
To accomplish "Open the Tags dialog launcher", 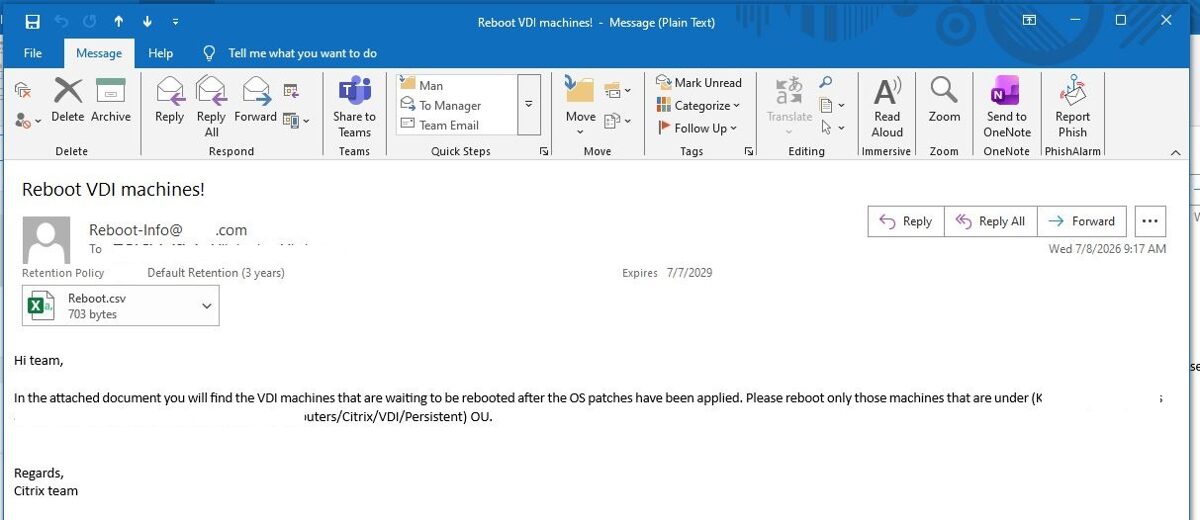I will (x=748, y=152).
